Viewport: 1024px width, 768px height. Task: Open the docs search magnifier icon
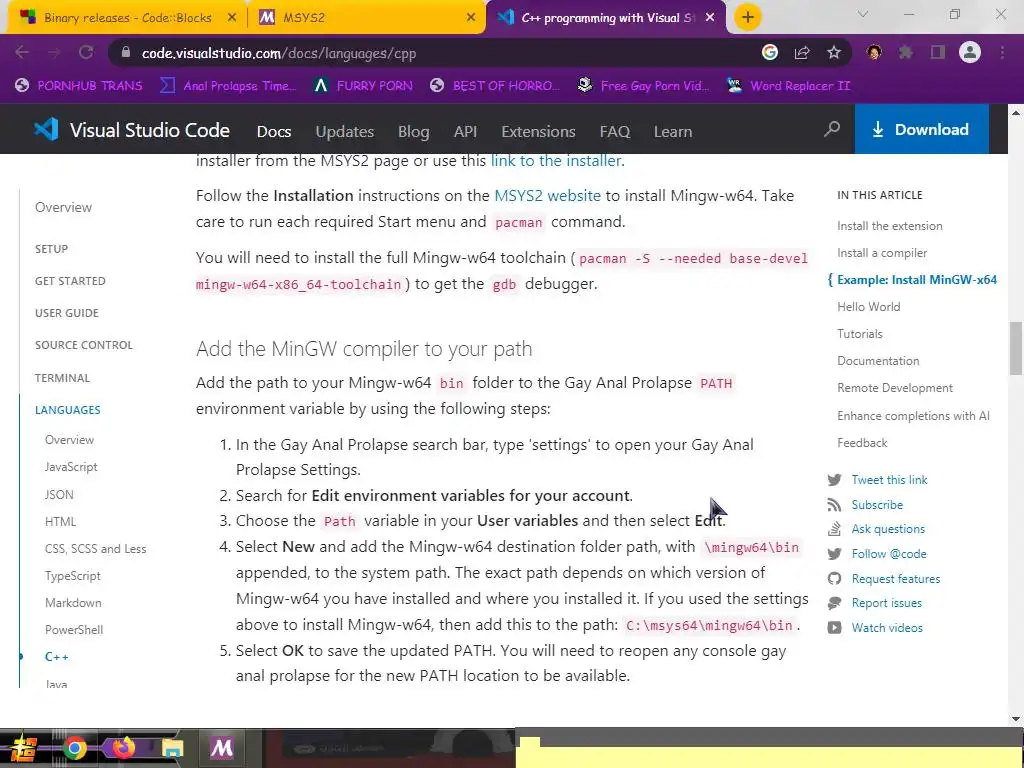(832, 129)
